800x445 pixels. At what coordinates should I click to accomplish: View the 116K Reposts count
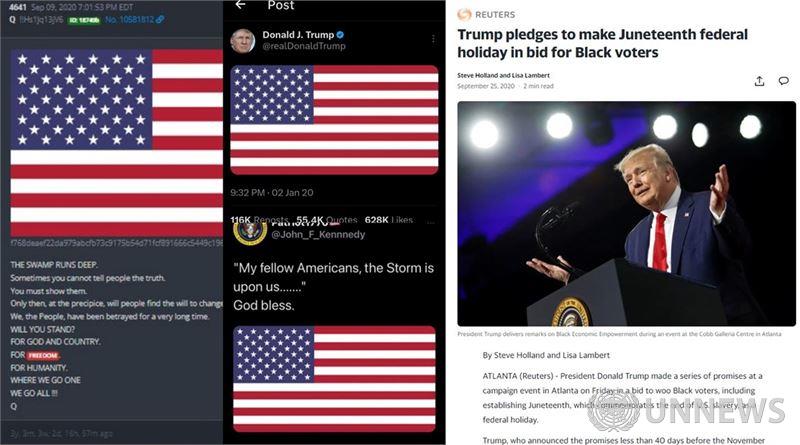click(259, 219)
